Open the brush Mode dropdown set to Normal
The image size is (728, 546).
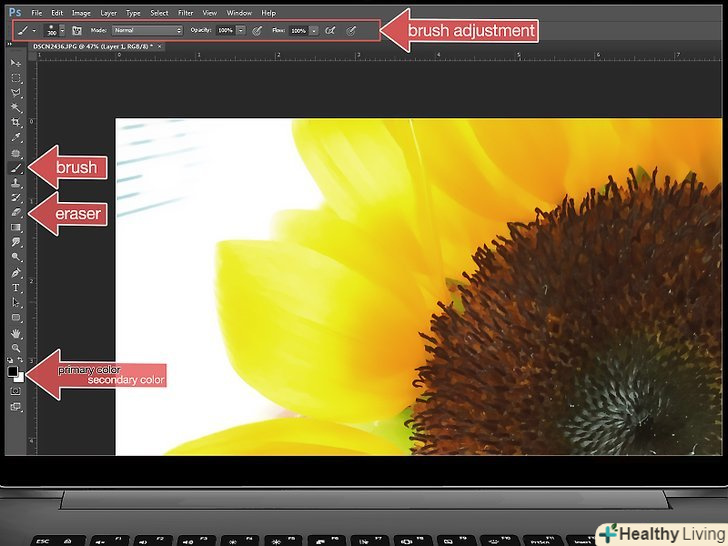coord(148,31)
